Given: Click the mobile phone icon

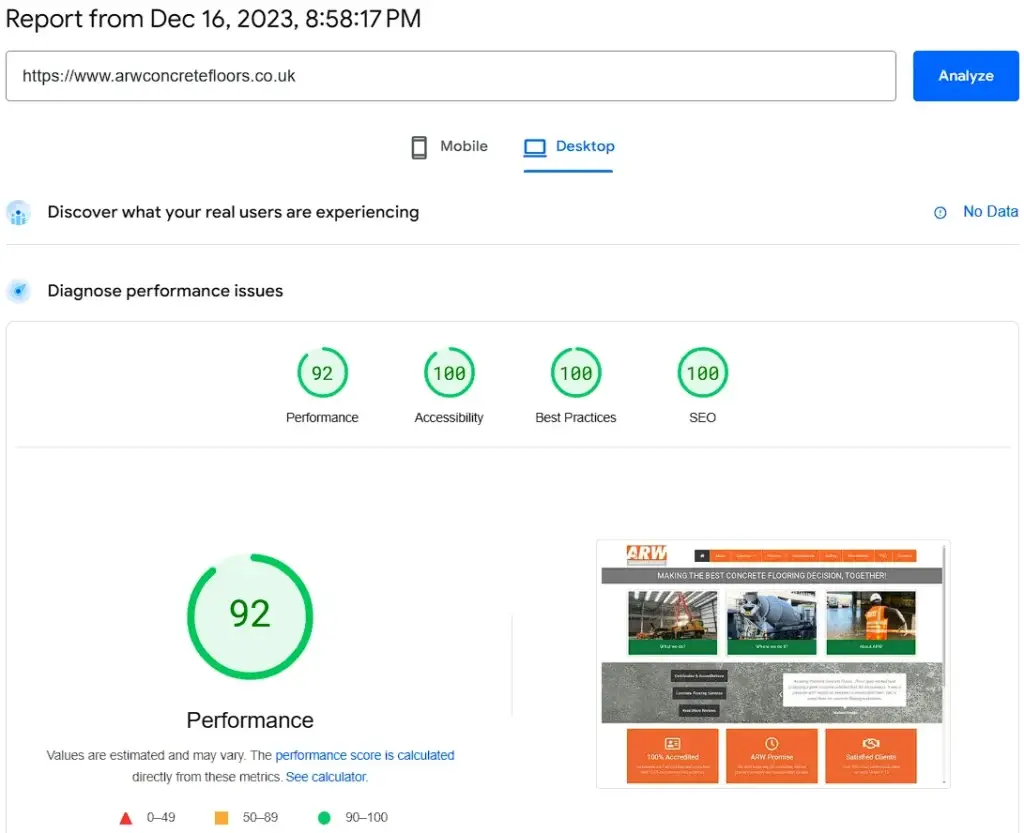Looking at the screenshot, I should click(x=419, y=146).
